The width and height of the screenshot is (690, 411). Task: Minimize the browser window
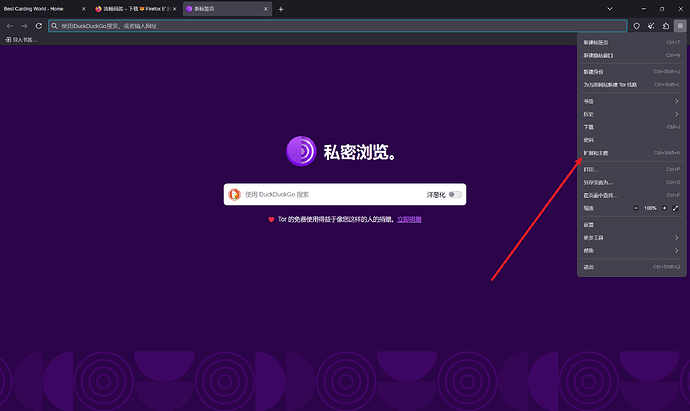pyautogui.click(x=644, y=9)
